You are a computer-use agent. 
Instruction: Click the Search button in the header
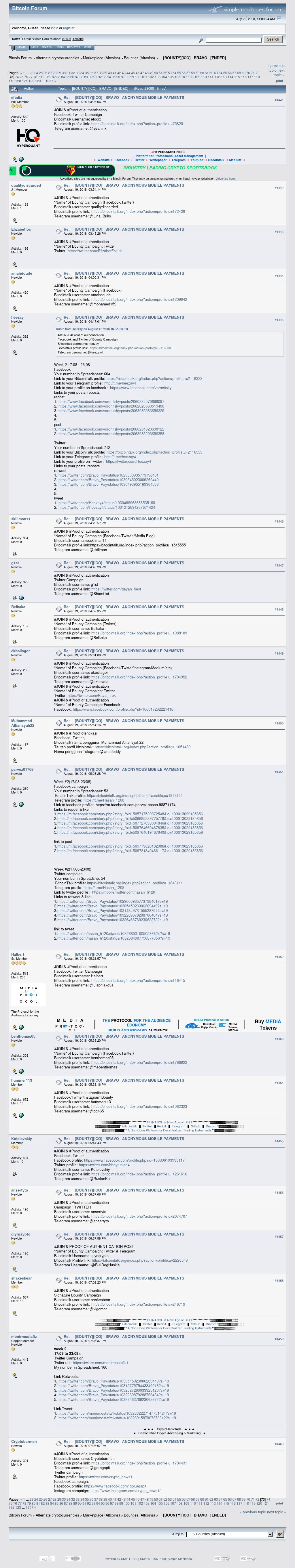273,40
